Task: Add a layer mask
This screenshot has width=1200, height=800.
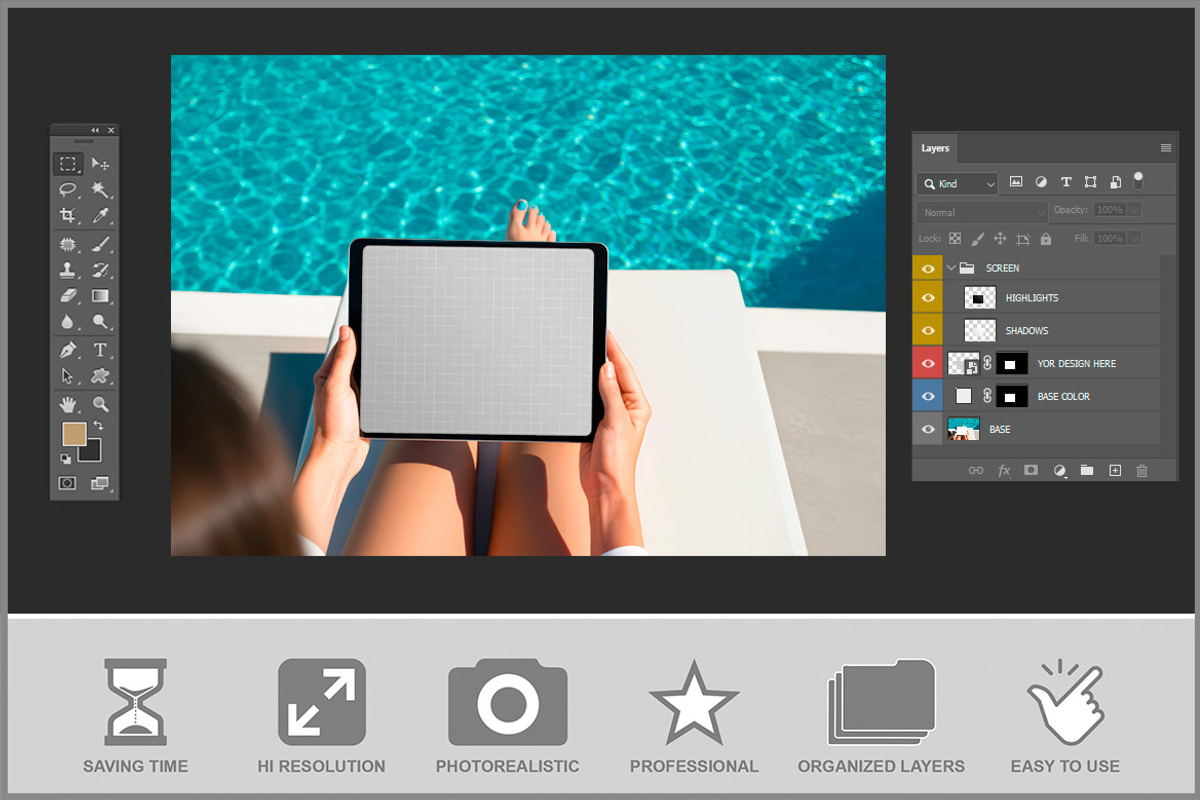Action: (1031, 470)
